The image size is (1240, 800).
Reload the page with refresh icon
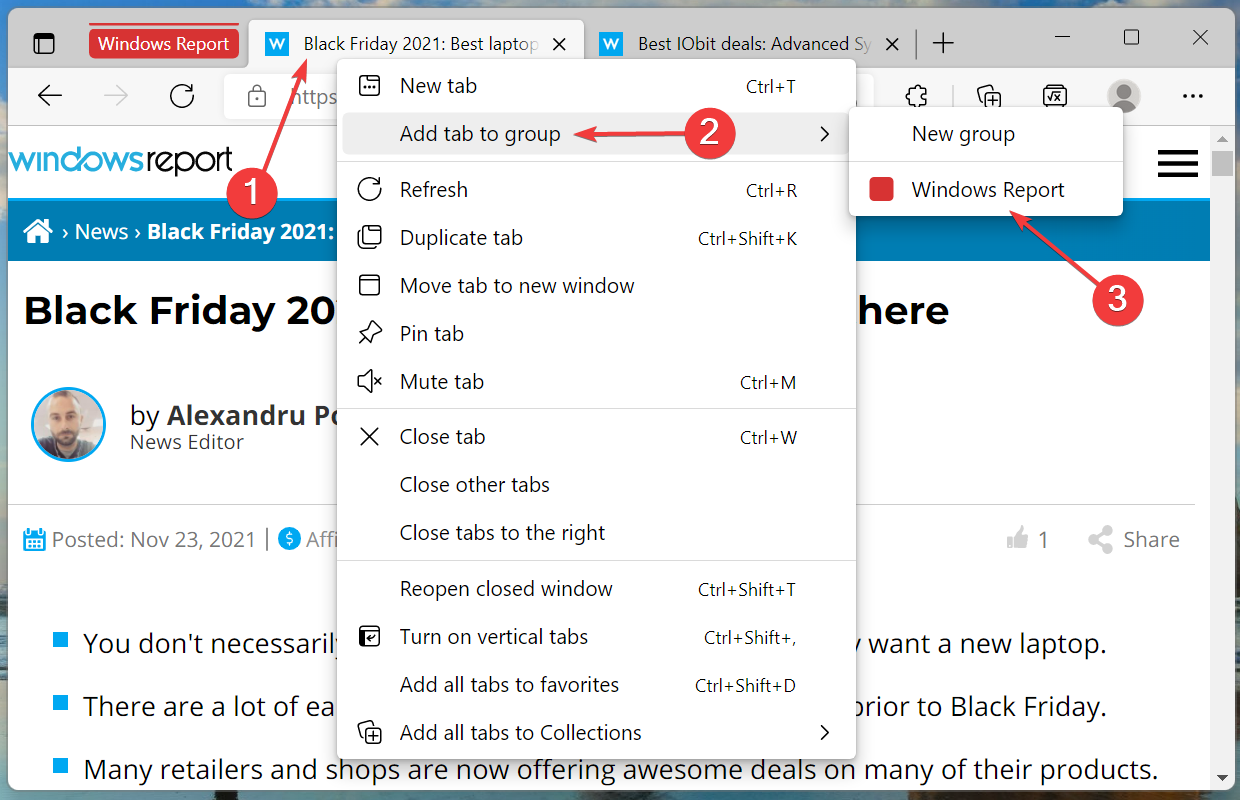[x=182, y=96]
